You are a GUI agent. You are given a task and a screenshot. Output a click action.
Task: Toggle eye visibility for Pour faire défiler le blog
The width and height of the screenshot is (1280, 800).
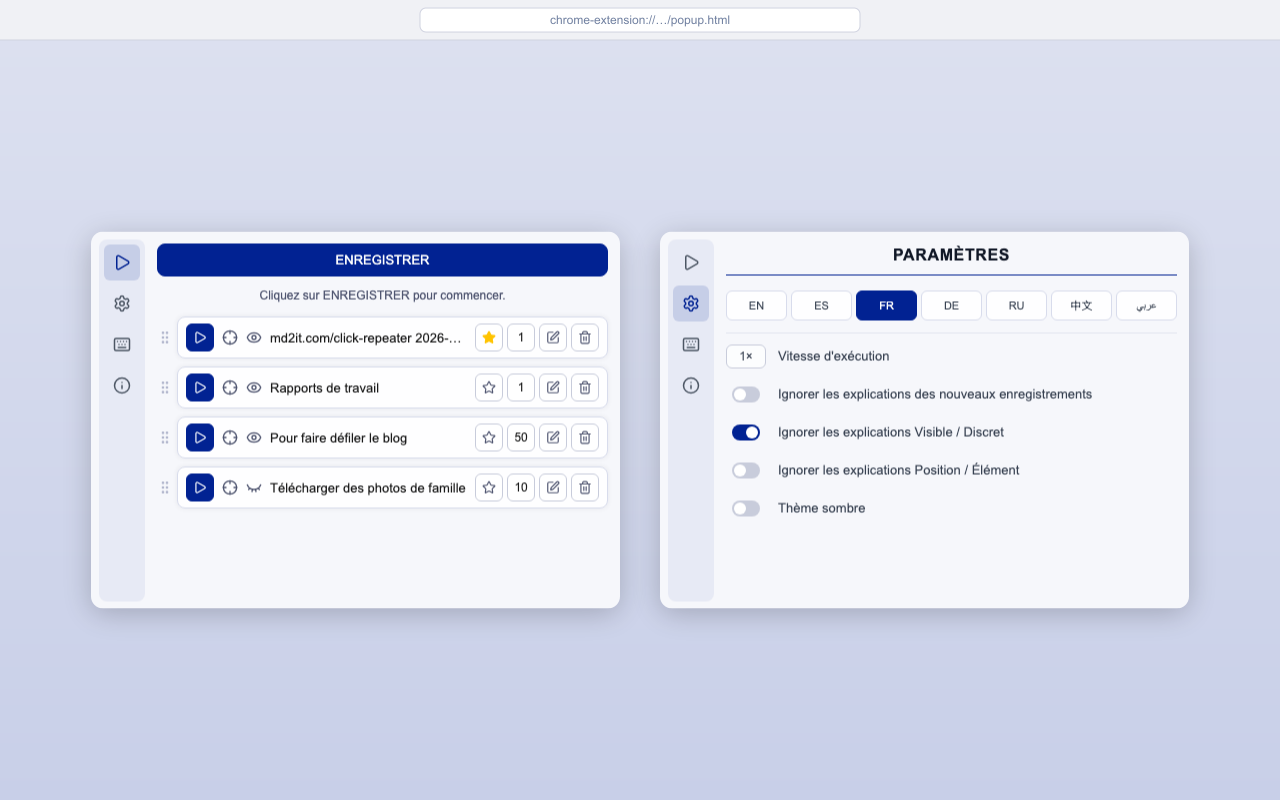pos(254,438)
